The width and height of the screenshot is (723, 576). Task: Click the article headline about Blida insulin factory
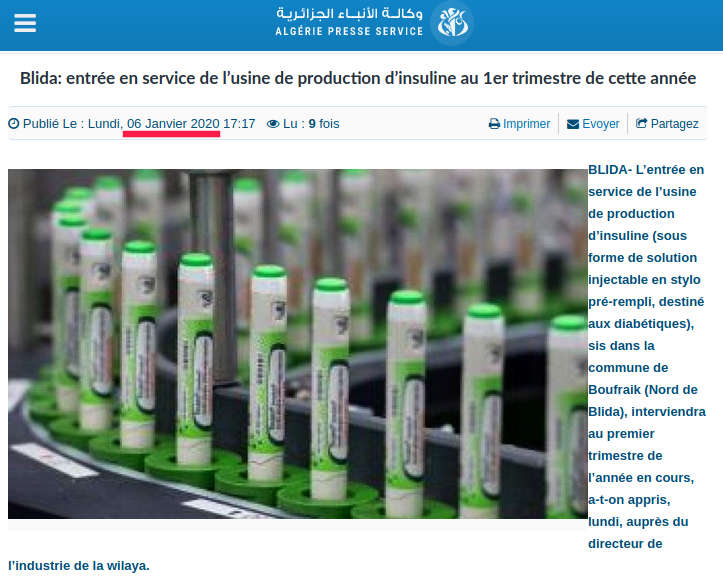click(358, 78)
